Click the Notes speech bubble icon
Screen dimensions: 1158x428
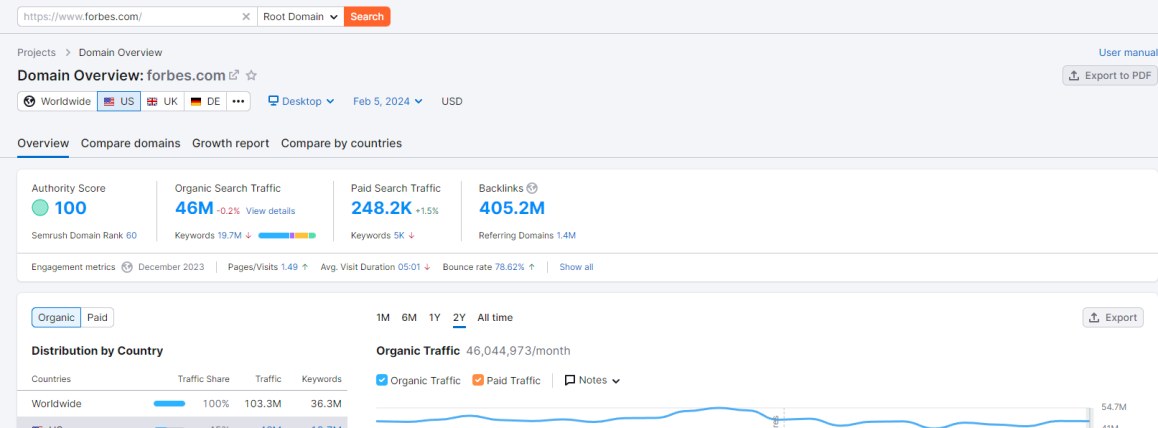pyautogui.click(x=570, y=380)
